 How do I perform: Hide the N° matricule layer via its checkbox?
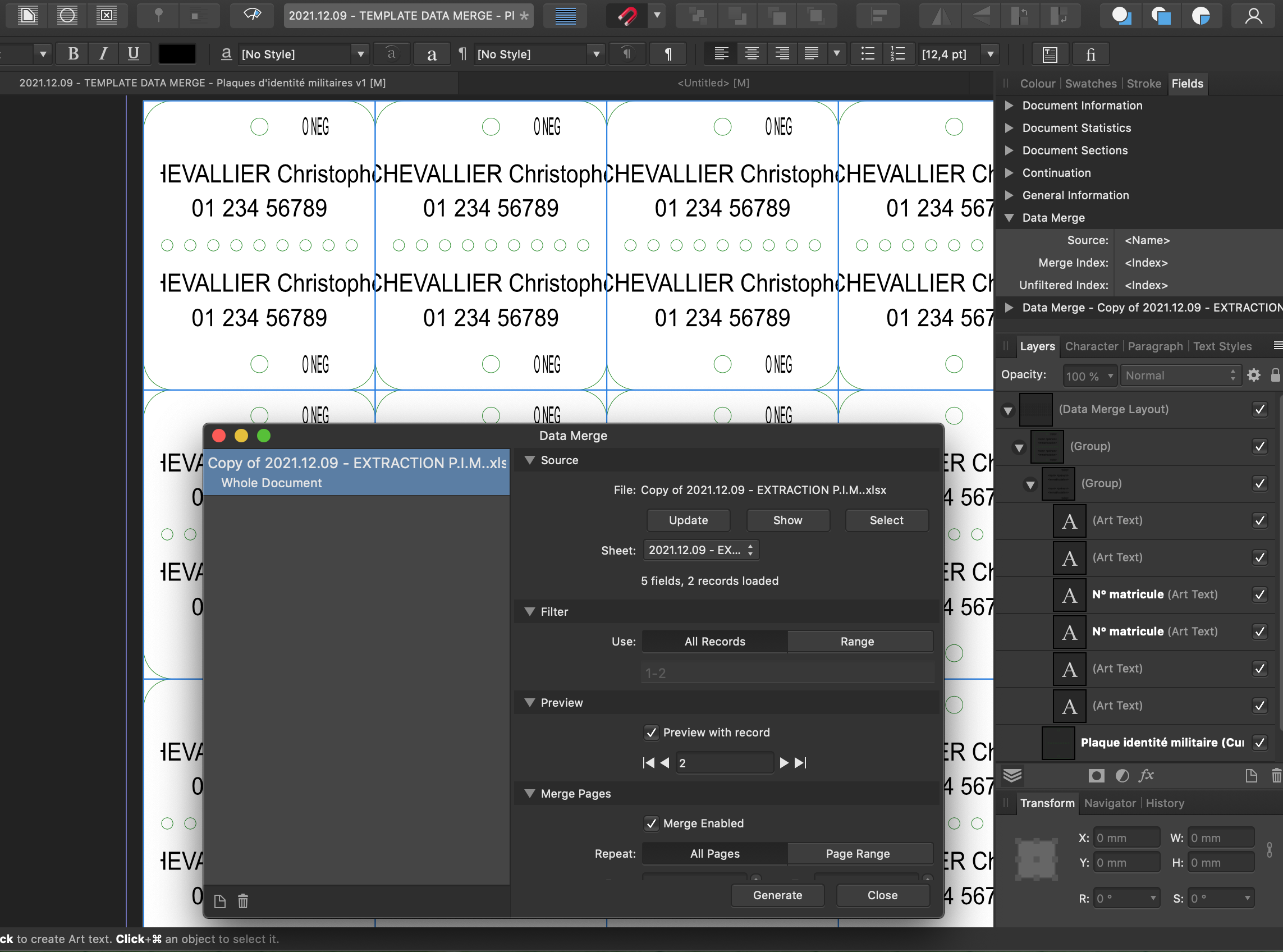pyautogui.click(x=1259, y=594)
